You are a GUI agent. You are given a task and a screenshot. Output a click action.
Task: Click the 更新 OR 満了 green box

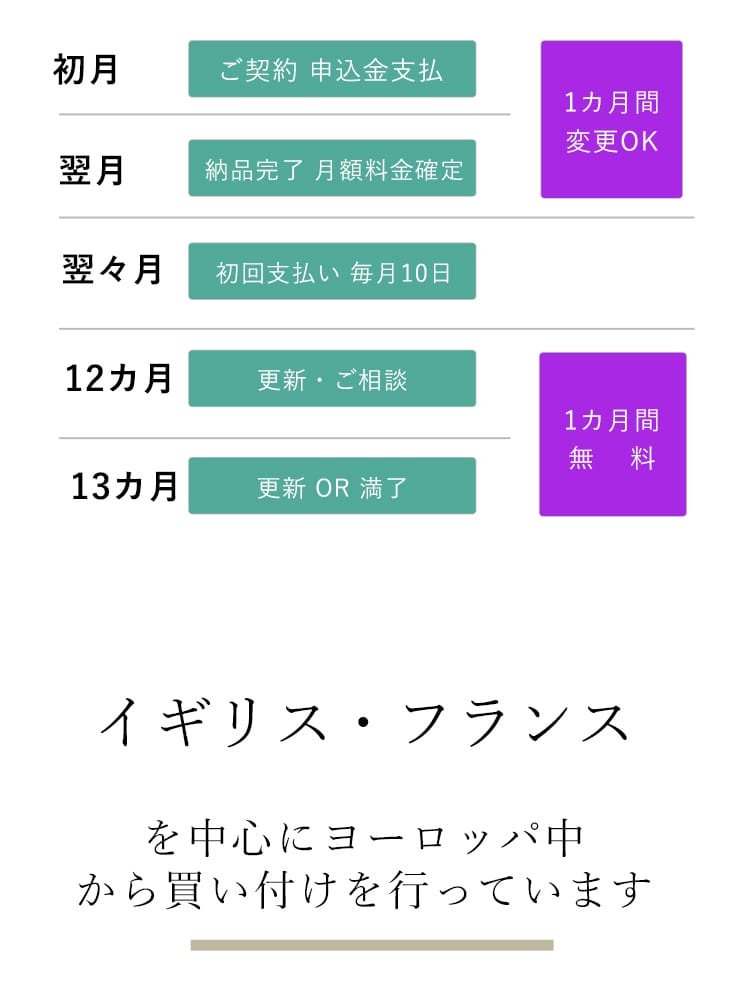(x=332, y=486)
